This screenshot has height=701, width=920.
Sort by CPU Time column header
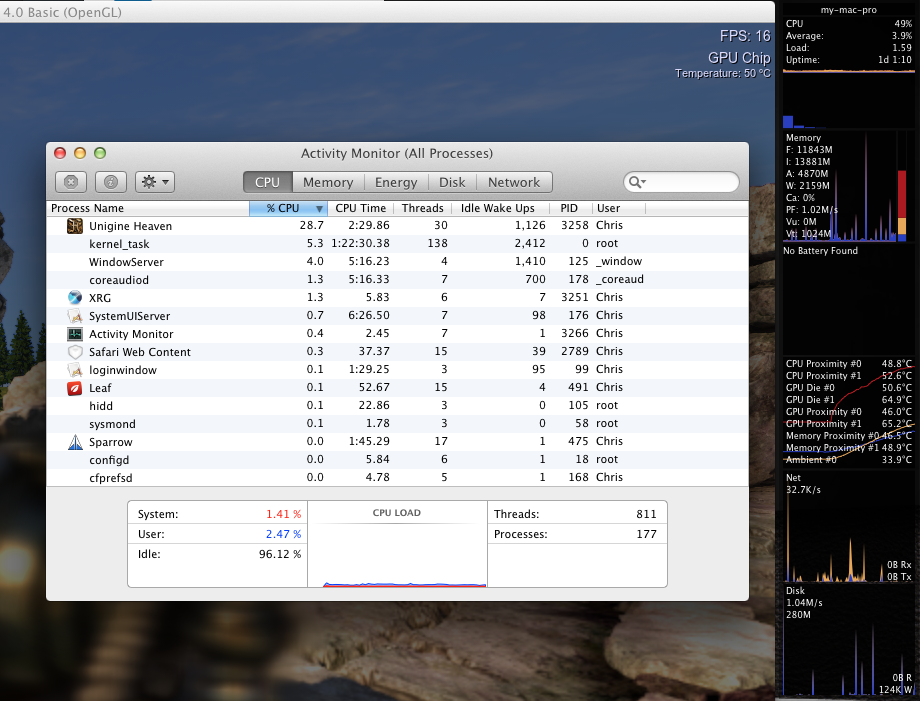click(360, 208)
